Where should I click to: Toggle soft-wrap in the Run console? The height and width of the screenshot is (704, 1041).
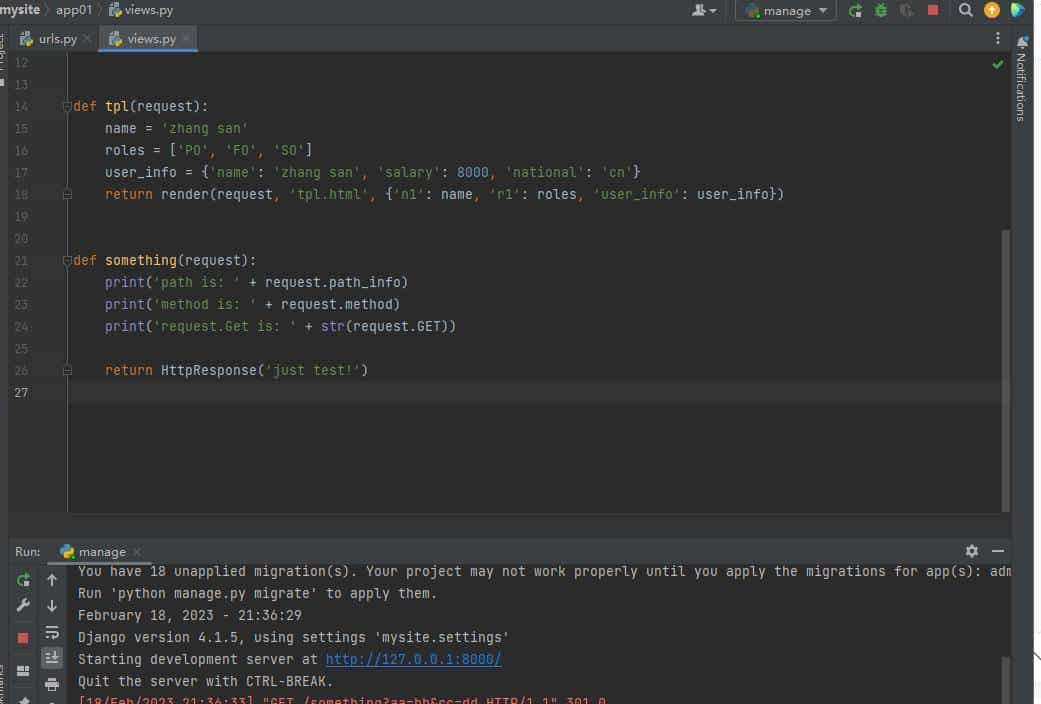point(52,632)
